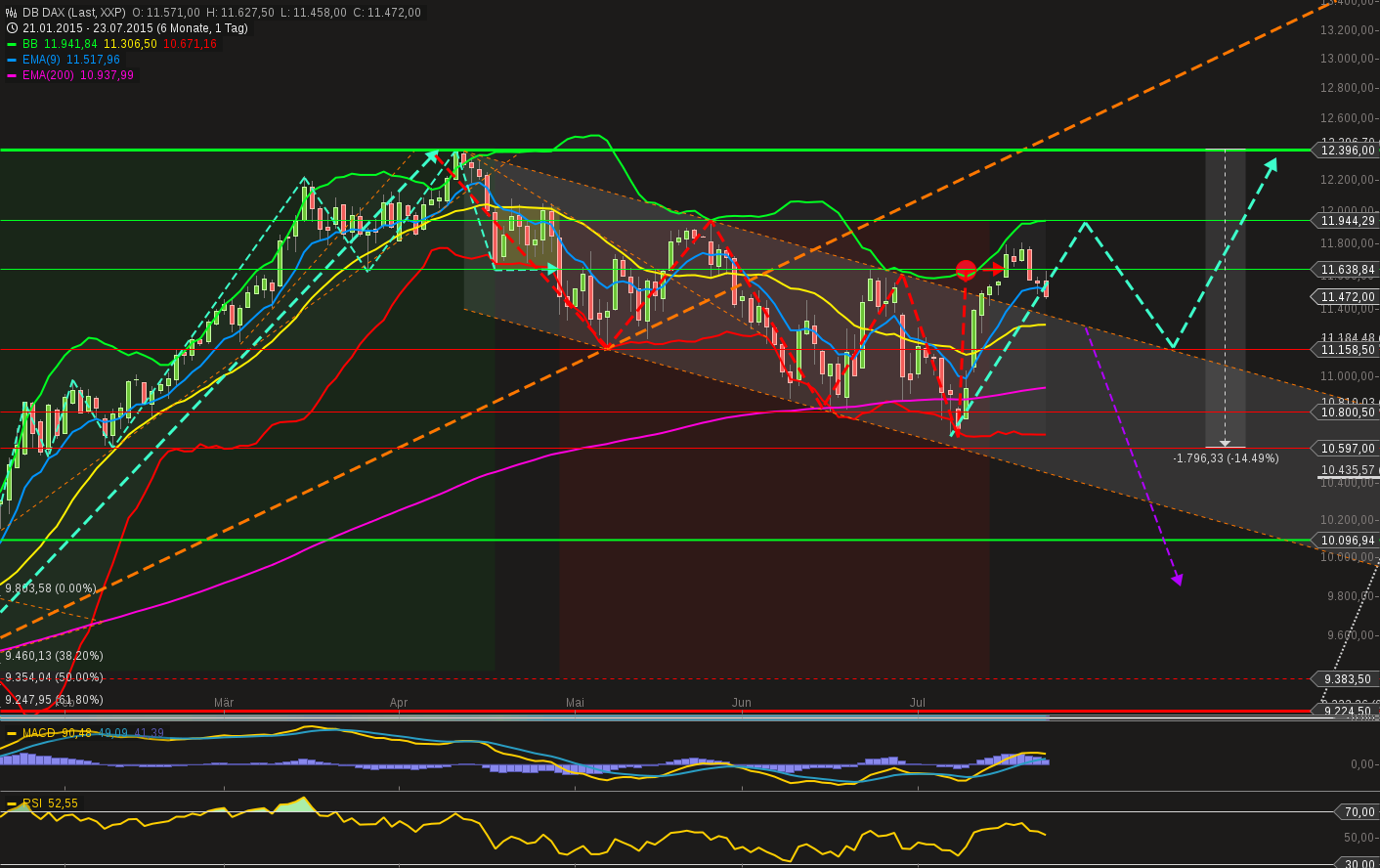Click the 10.096,94 green line price tag

tap(1347, 541)
